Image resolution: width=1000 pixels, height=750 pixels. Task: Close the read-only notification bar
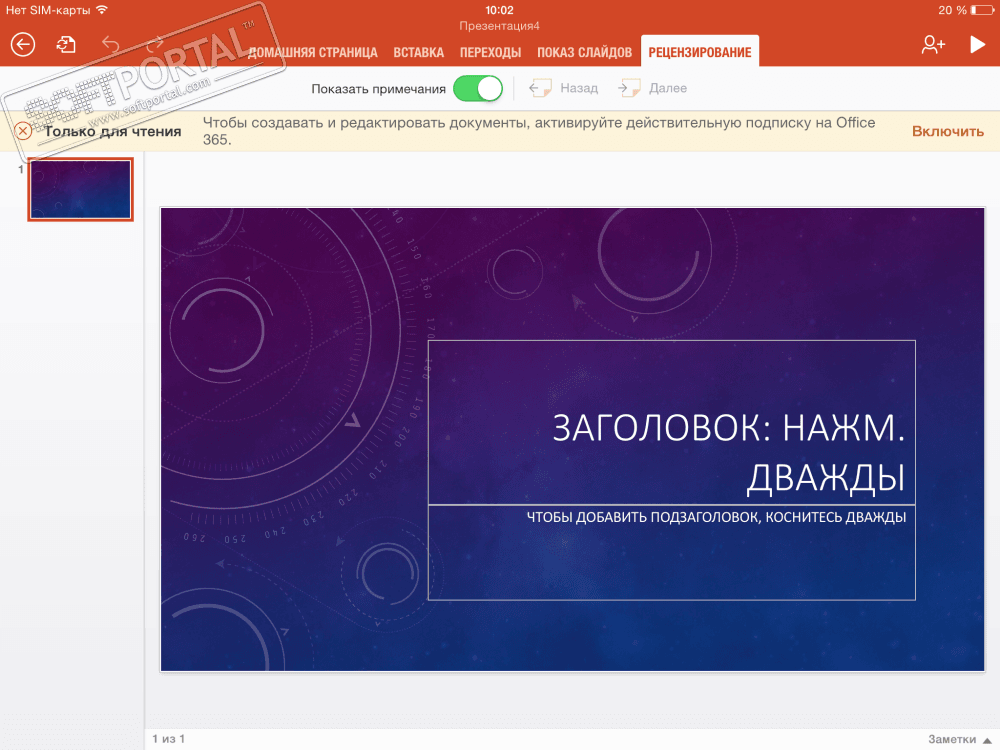(23, 131)
